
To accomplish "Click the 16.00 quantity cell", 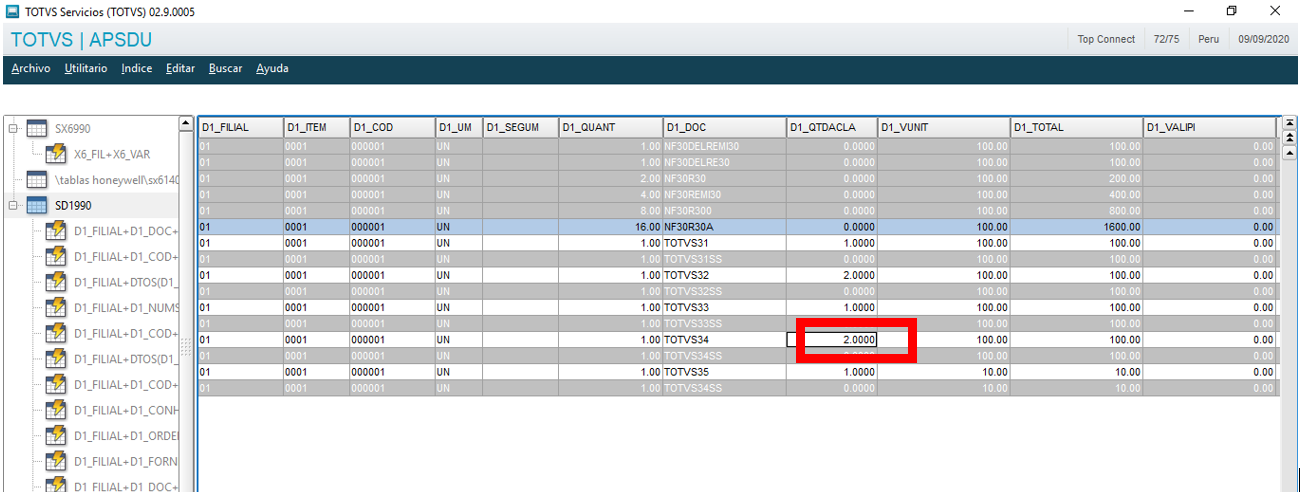I will [610, 227].
